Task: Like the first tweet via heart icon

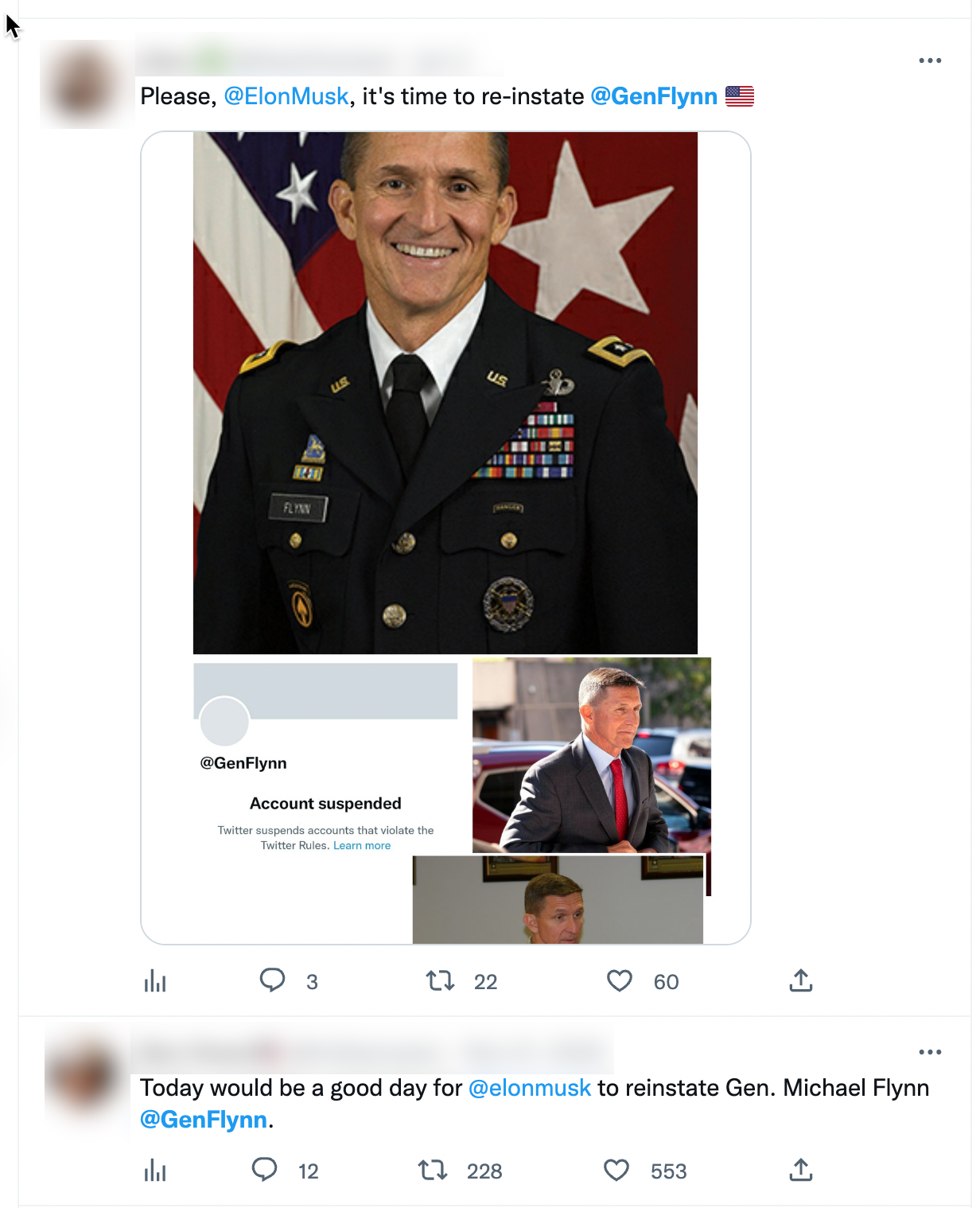Action: point(620,981)
